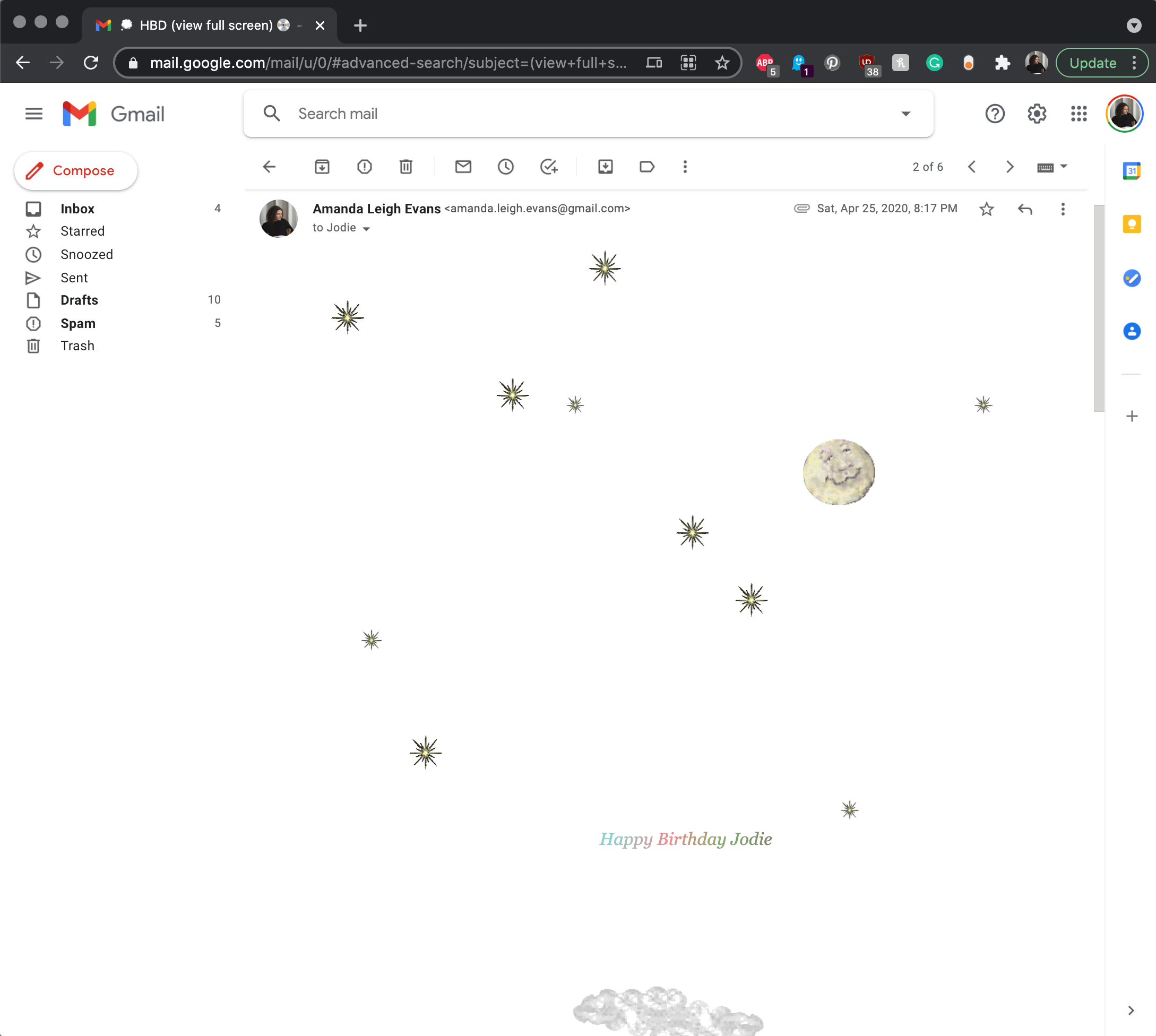Add email to Tasks

(x=548, y=167)
